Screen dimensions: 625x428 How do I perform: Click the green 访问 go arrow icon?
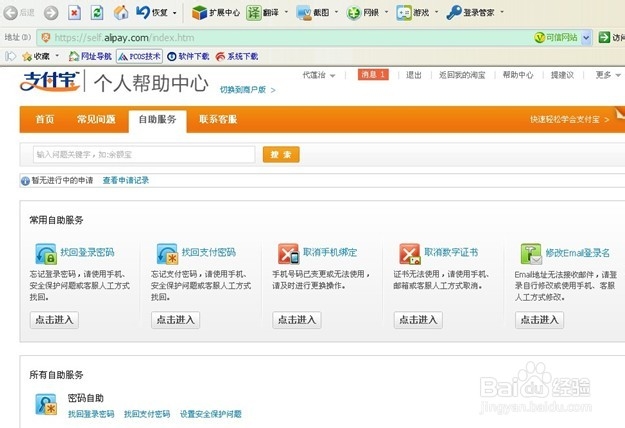pos(604,37)
